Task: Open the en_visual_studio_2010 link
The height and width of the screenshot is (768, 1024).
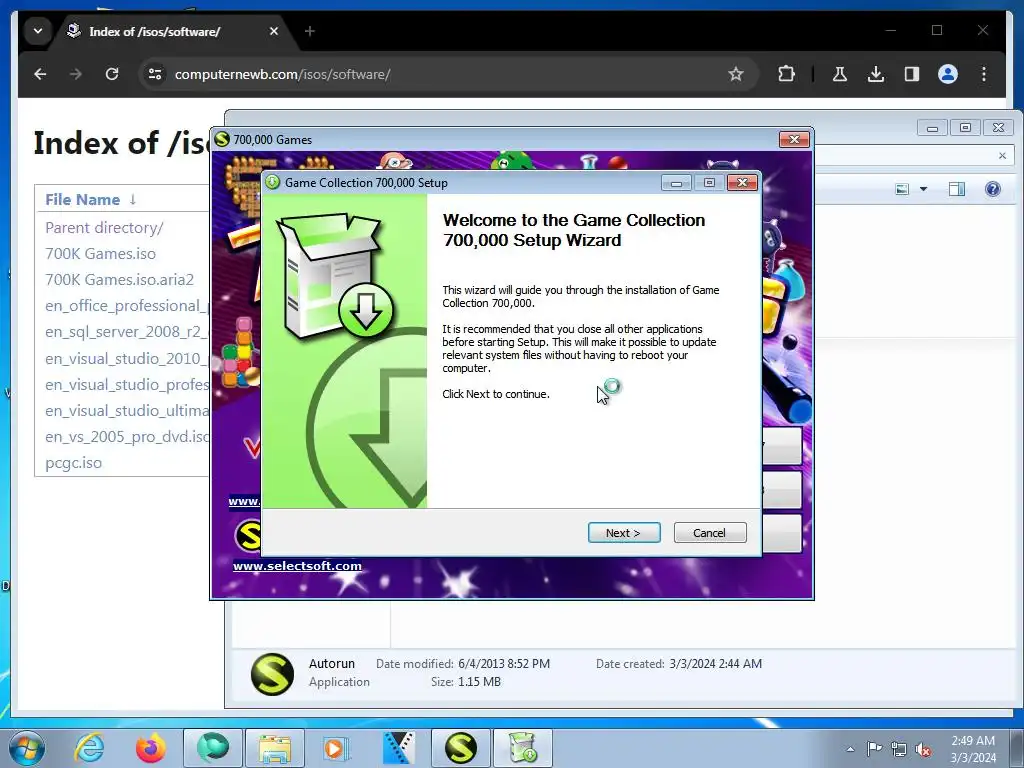Action: [x=127, y=359]
